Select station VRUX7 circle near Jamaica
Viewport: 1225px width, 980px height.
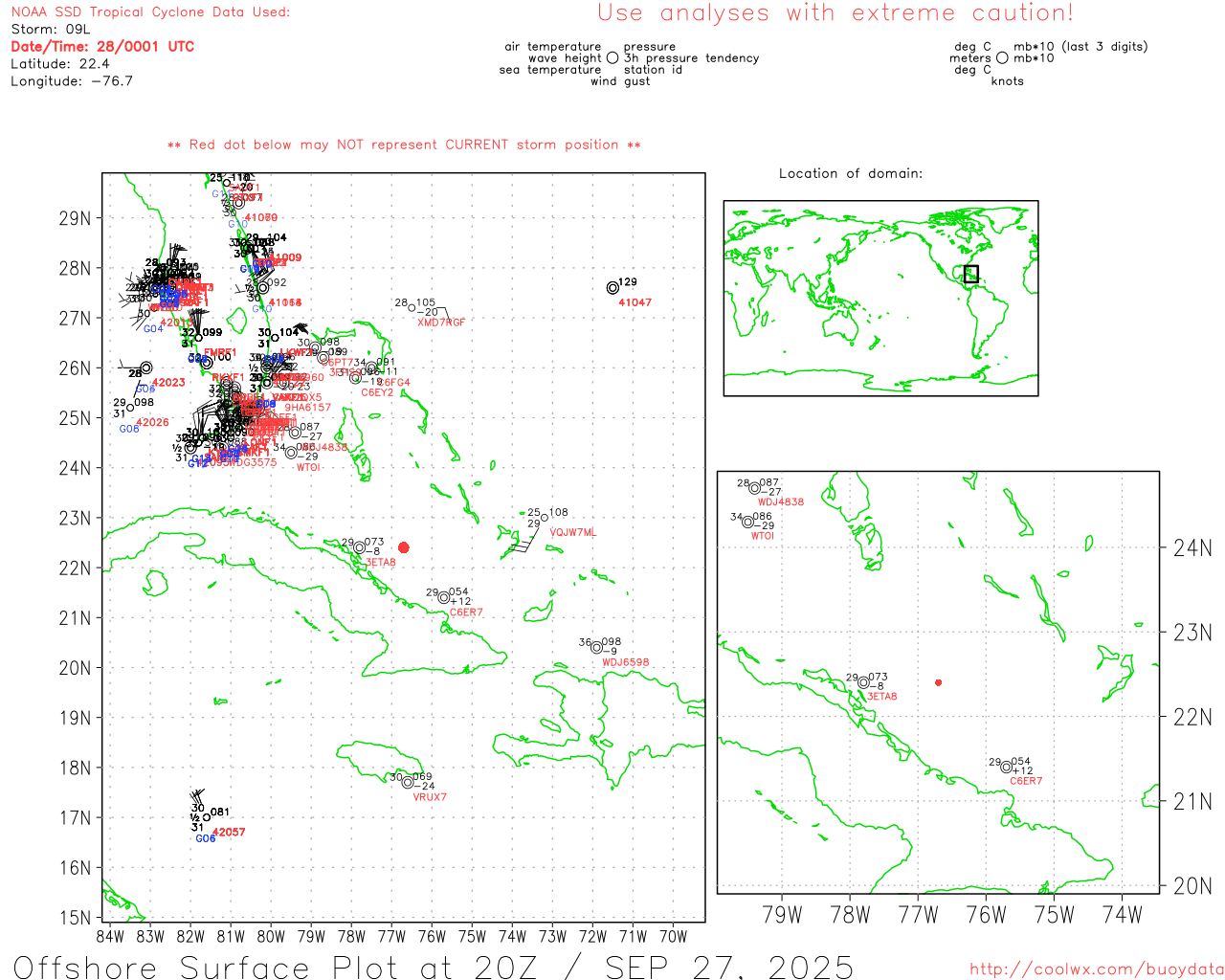408,782
